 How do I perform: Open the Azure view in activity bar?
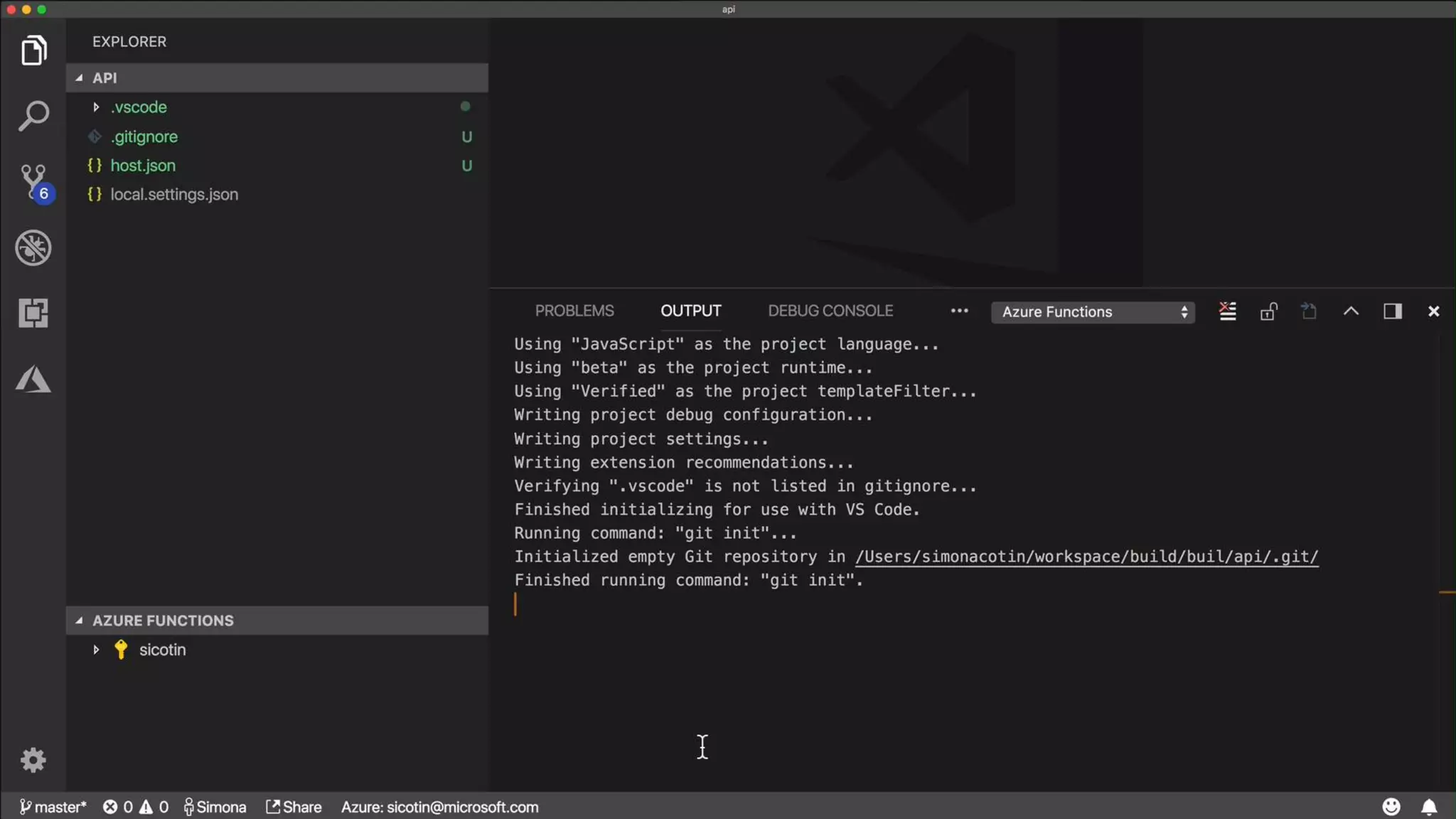tap(33, 379)
